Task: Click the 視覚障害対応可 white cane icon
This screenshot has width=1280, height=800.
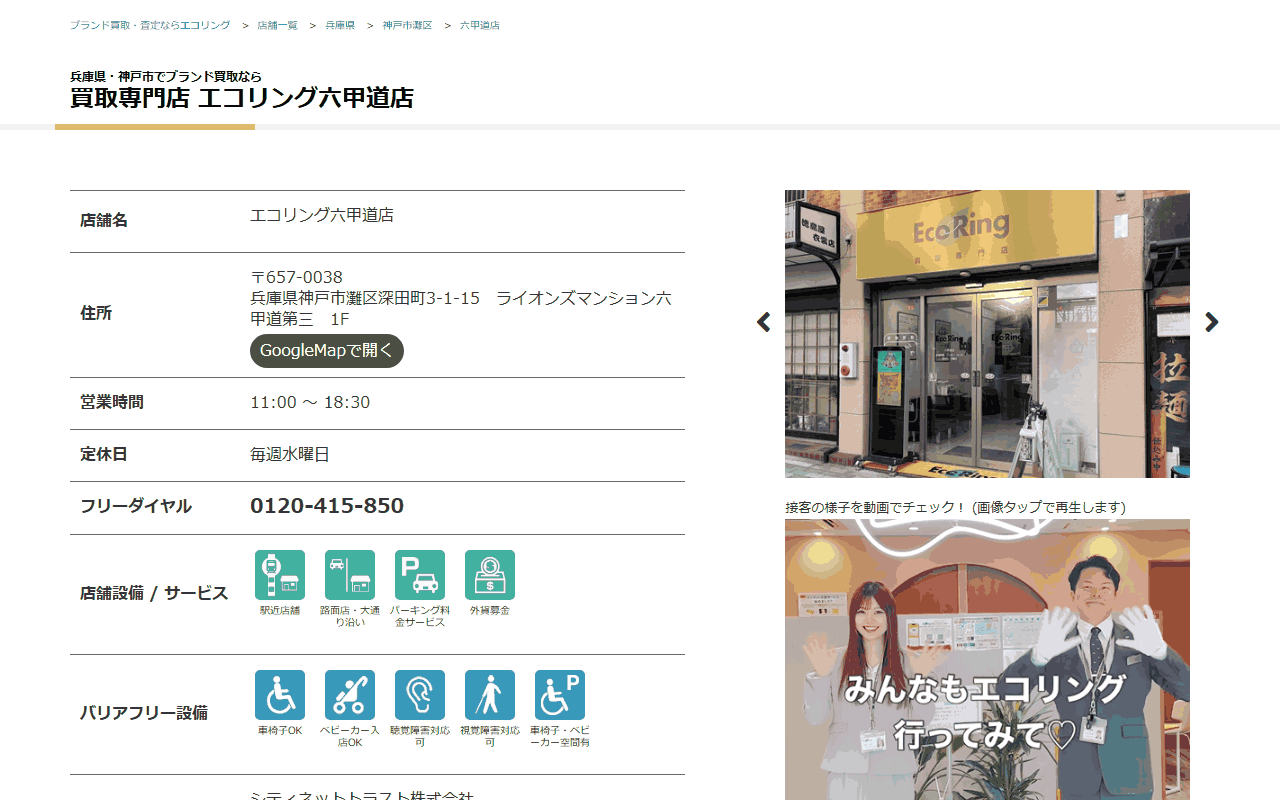Action: coord(490,695)
